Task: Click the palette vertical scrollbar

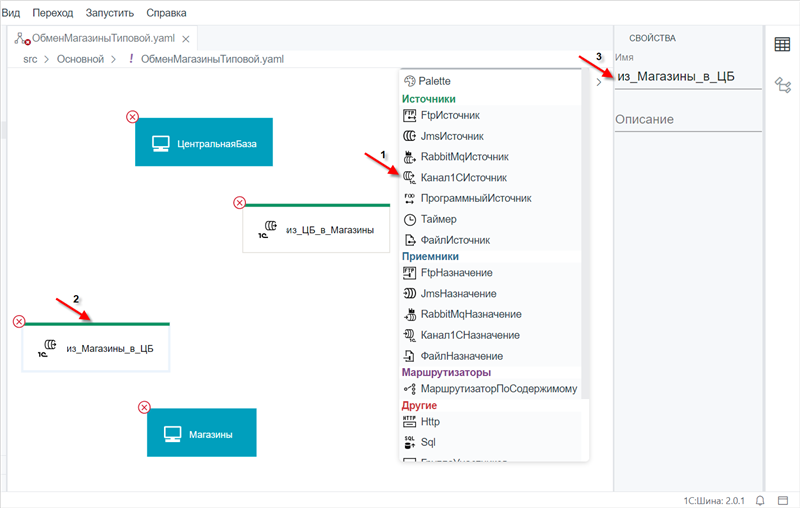Action: [x=585, y=235]
